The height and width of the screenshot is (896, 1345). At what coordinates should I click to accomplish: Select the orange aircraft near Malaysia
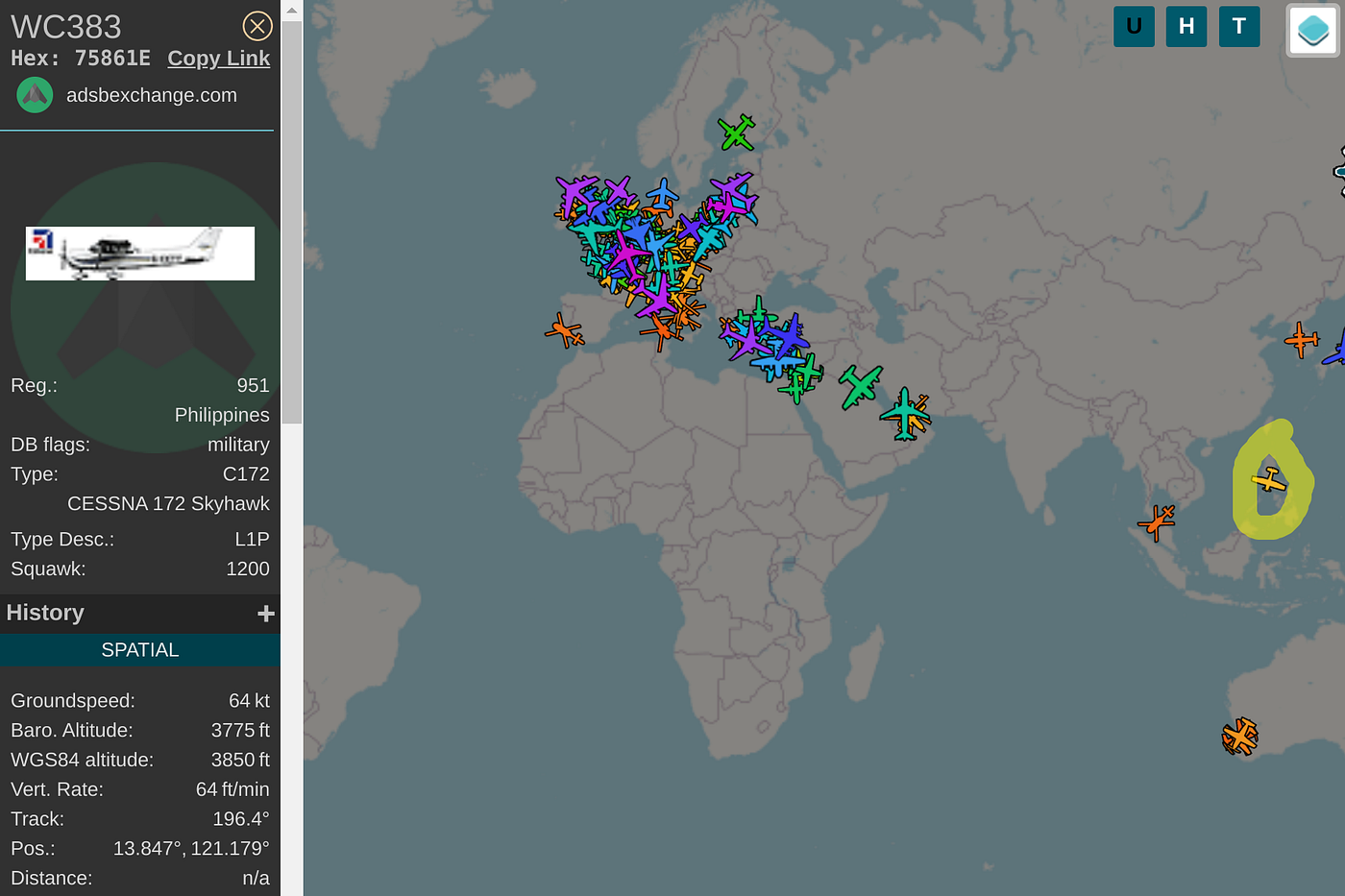coord(1157,522)
